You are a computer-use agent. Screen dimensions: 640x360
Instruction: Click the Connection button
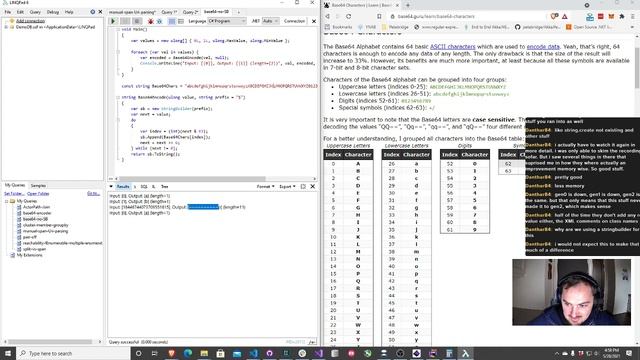click(294, 21)
